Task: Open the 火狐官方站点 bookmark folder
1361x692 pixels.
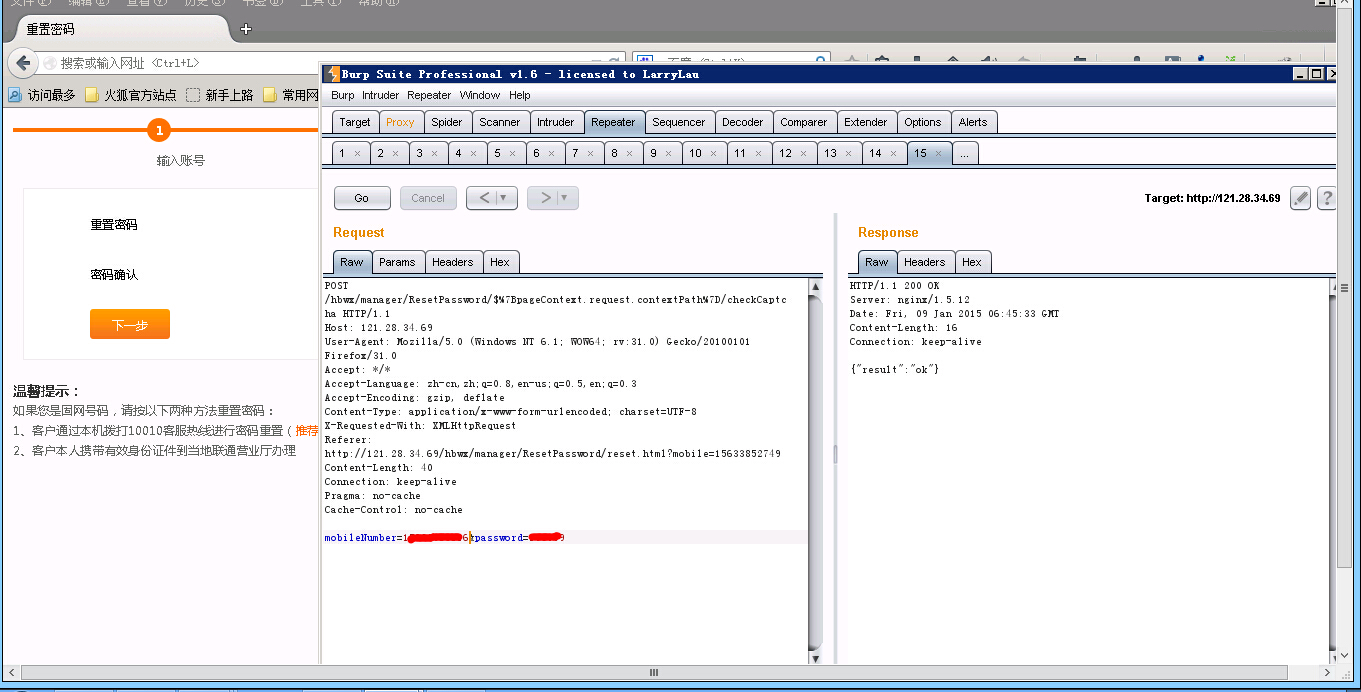Action: (131, 95)
